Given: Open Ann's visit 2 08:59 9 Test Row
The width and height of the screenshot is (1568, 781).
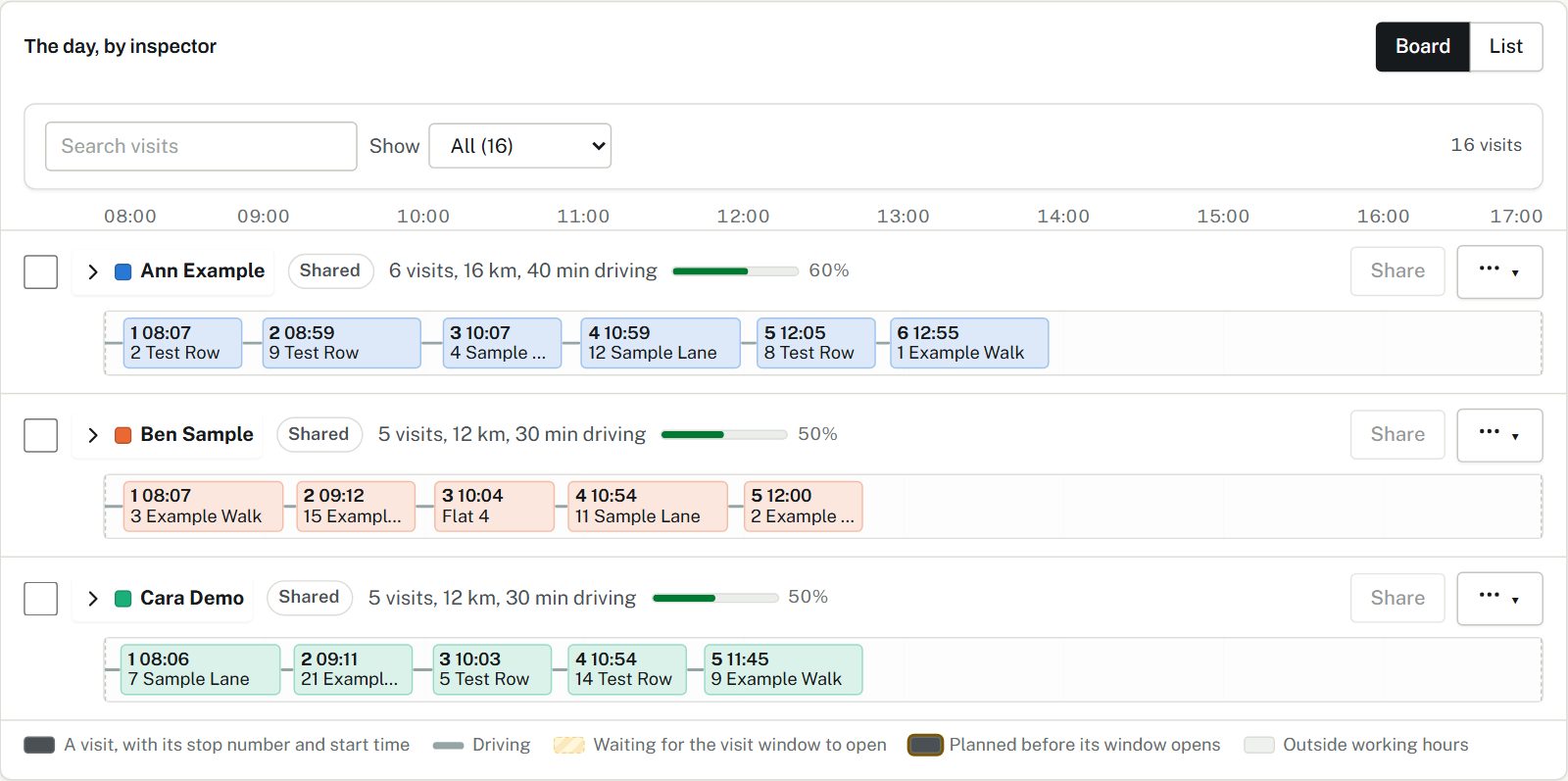Looking at the screenshot, I should [x=341, y=343].
